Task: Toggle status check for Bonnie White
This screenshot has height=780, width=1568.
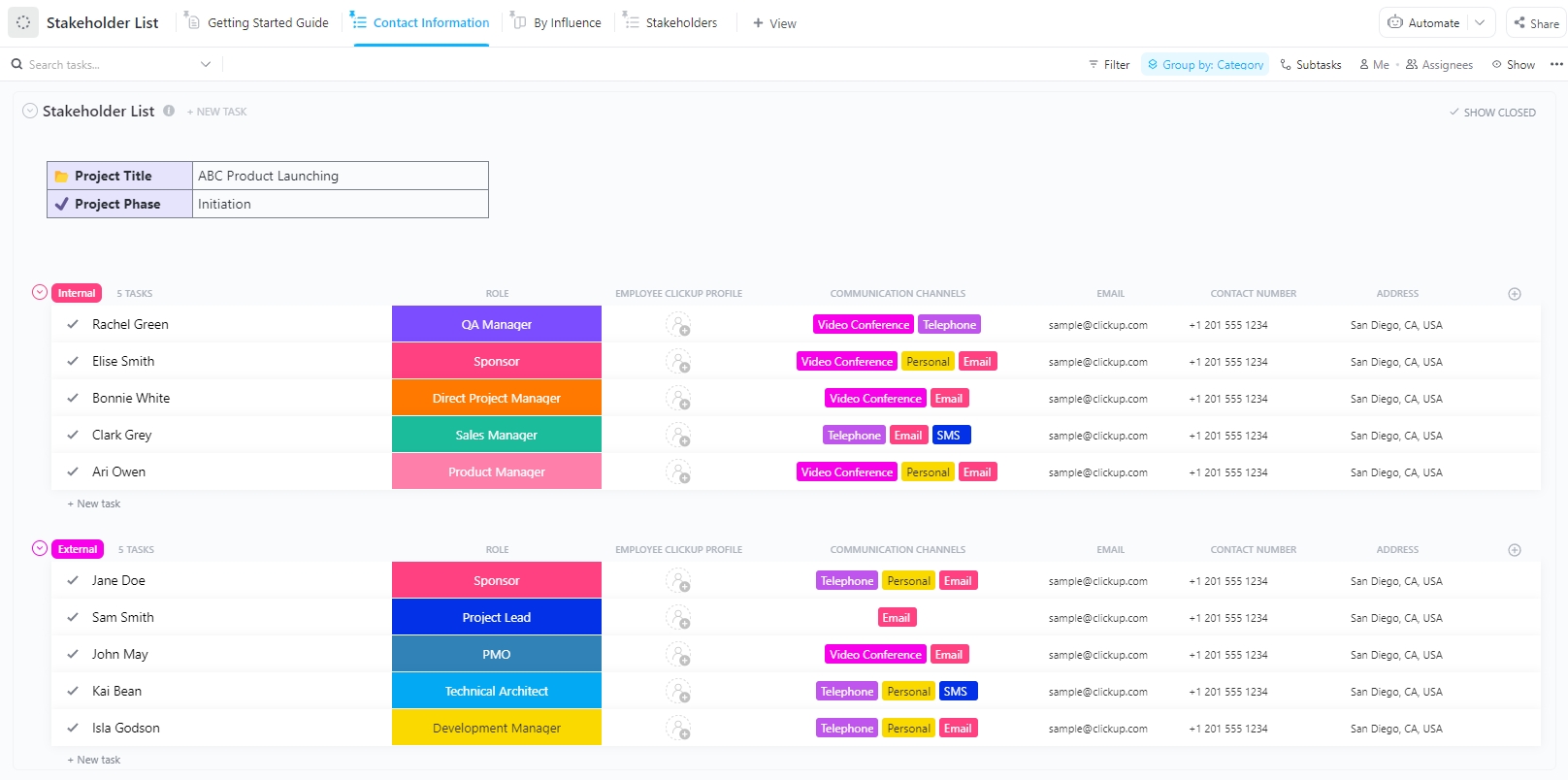Action: click(73, 398)
